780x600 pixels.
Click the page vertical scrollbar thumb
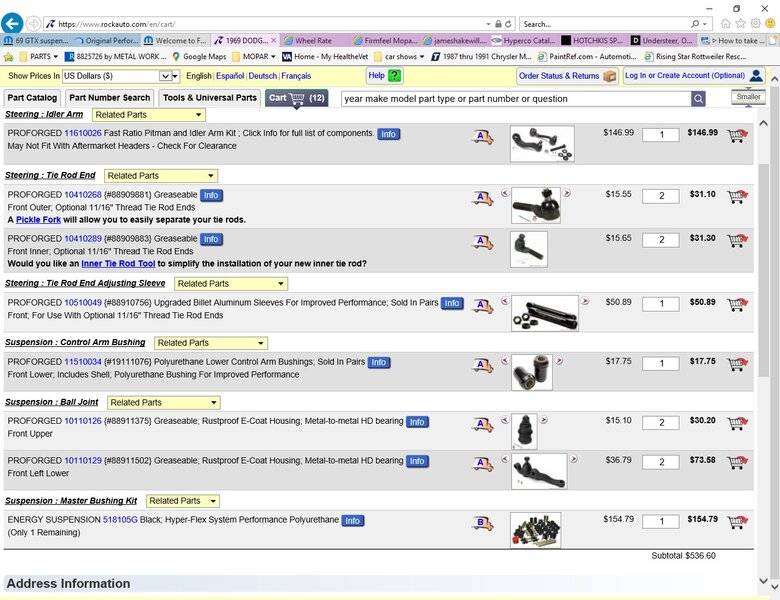coord(763,269)
